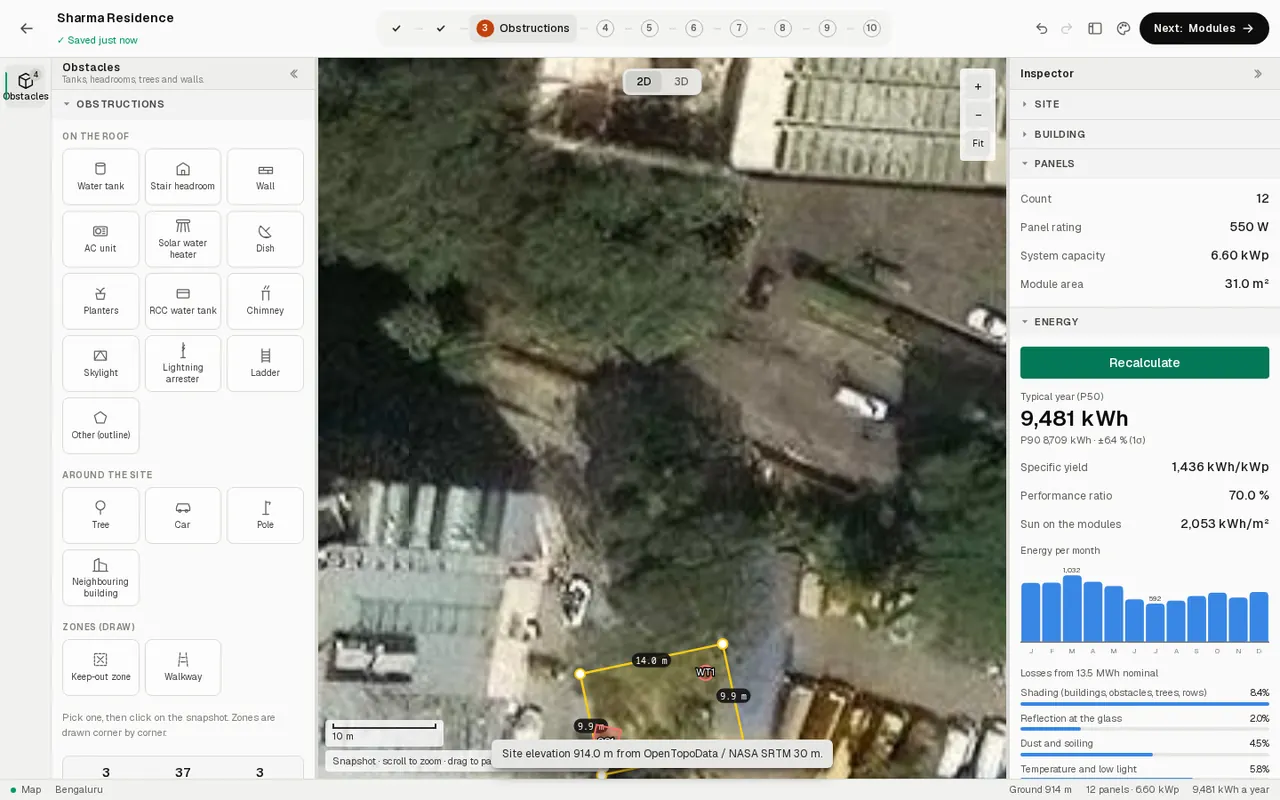Place an AC unit on roof
Viewport: 1280px width, 800px height.
pyautogui.click(x=101, y=239)
